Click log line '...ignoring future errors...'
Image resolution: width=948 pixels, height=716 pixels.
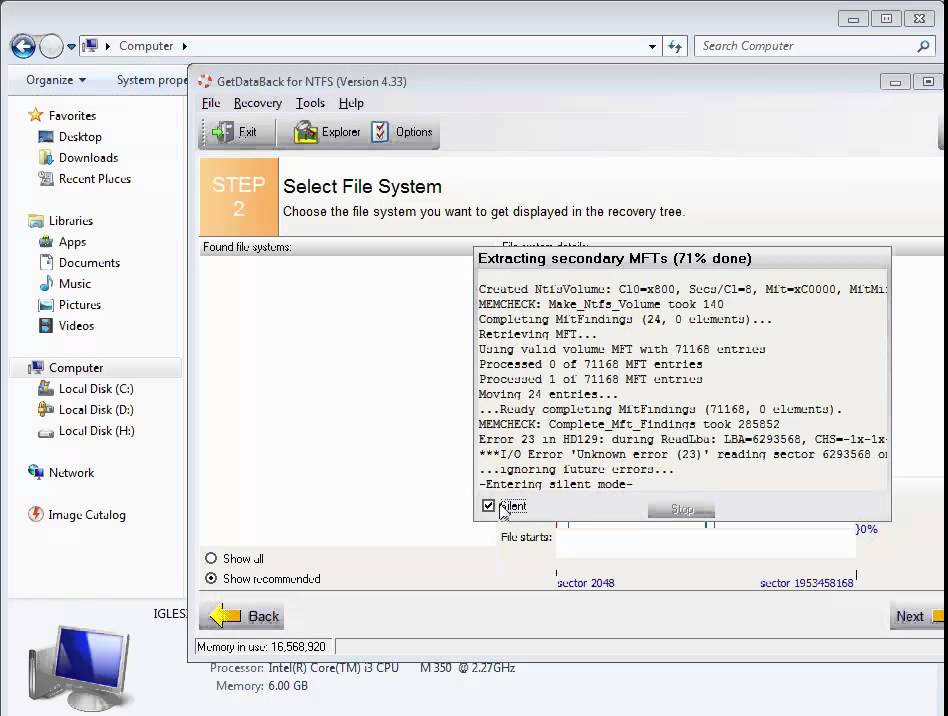click(x=576, y=469)
